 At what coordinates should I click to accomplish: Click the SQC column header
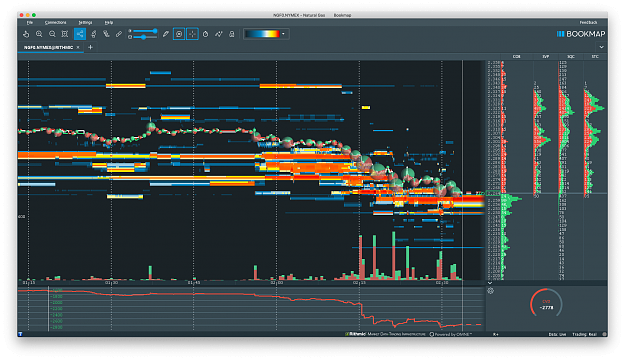coord(571,57)
